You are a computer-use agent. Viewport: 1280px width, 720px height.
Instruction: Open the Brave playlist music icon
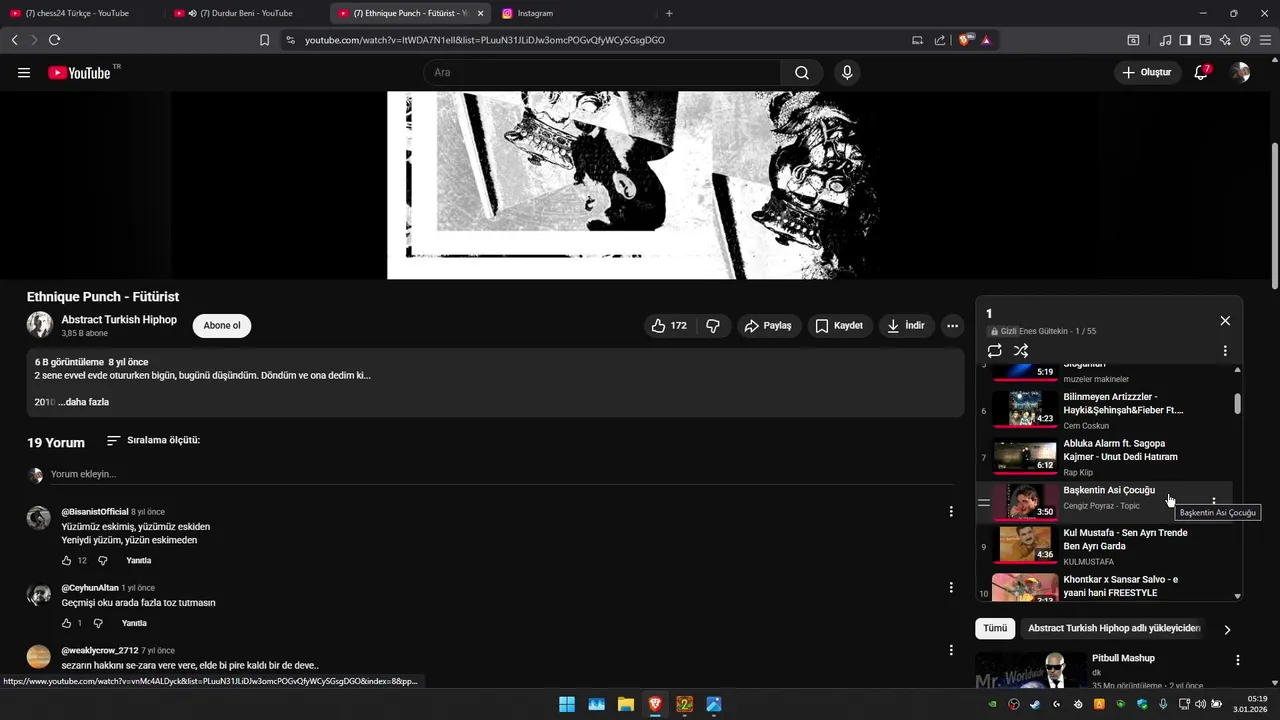pos(1165,40)
